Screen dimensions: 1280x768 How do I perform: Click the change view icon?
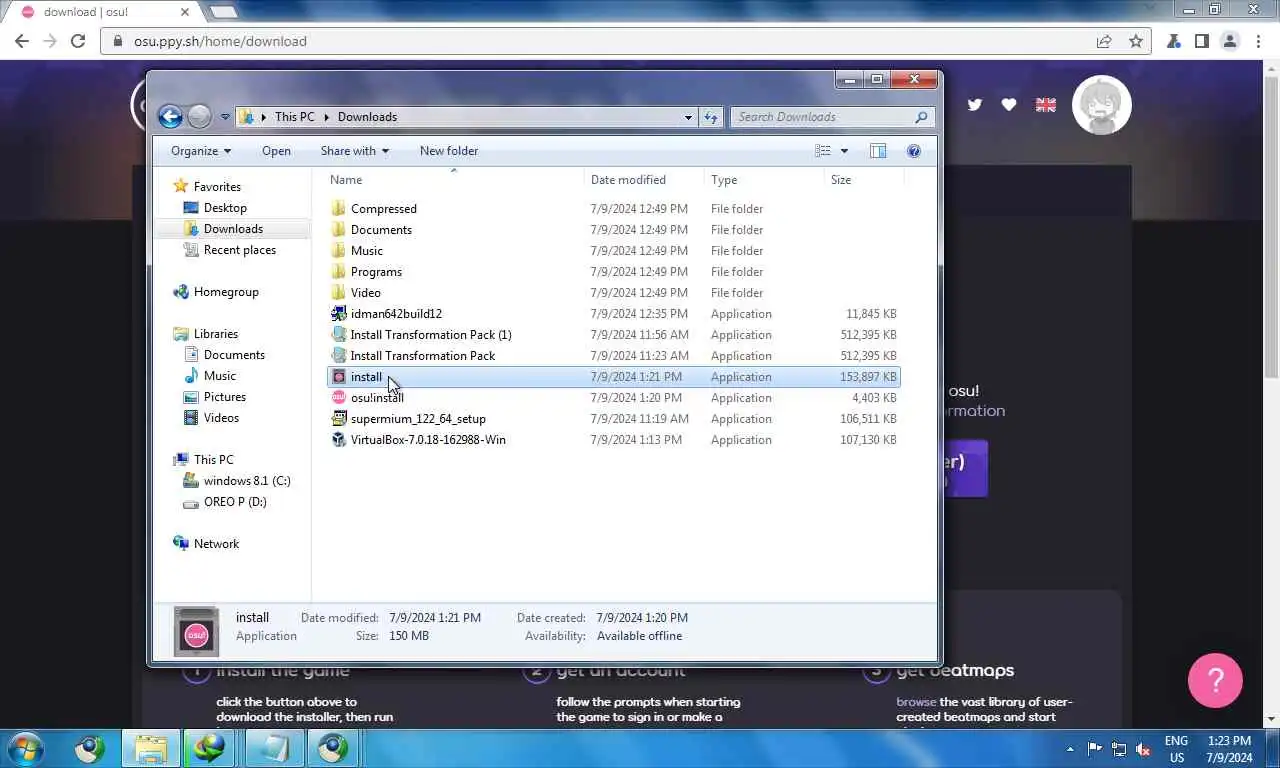[x=823, y=151]
